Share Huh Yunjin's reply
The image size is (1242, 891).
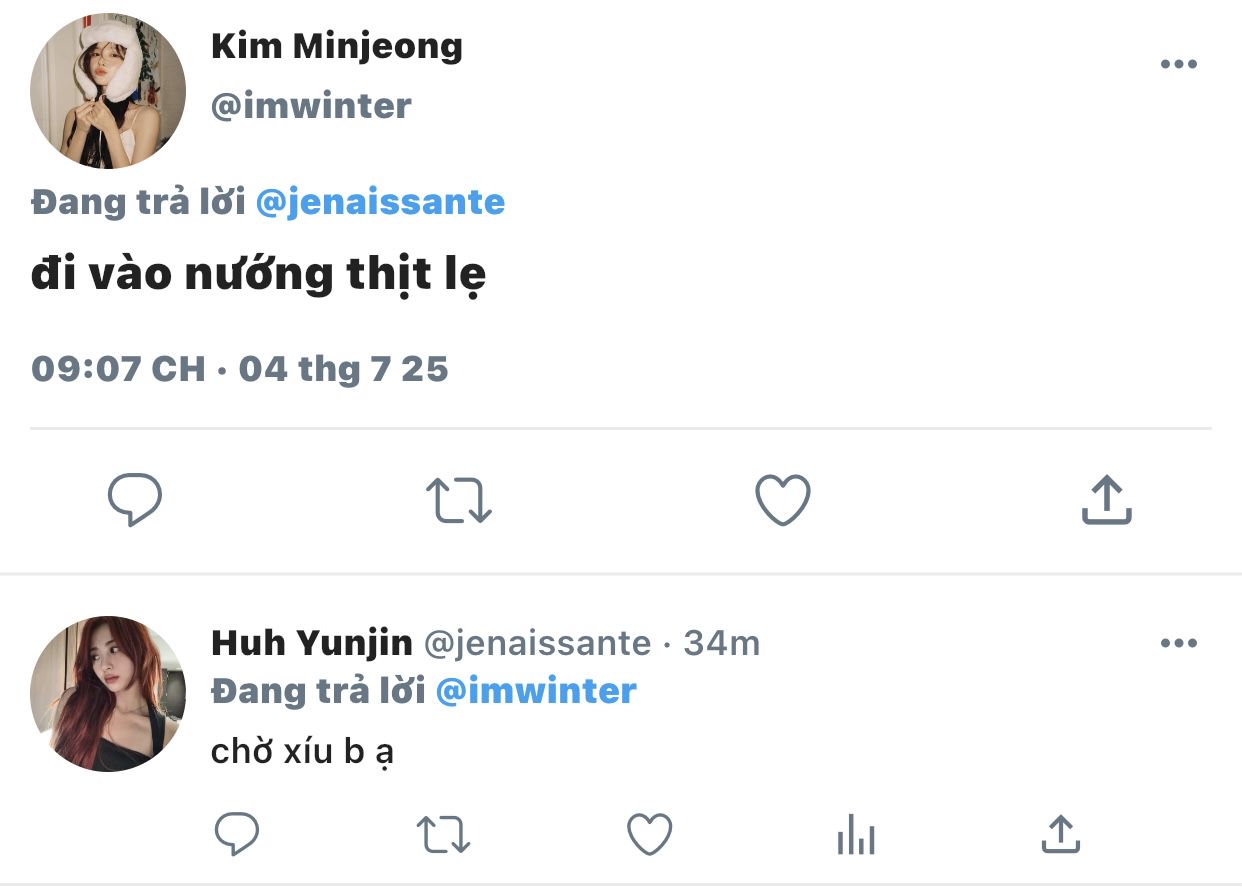tap(1061, 833)
